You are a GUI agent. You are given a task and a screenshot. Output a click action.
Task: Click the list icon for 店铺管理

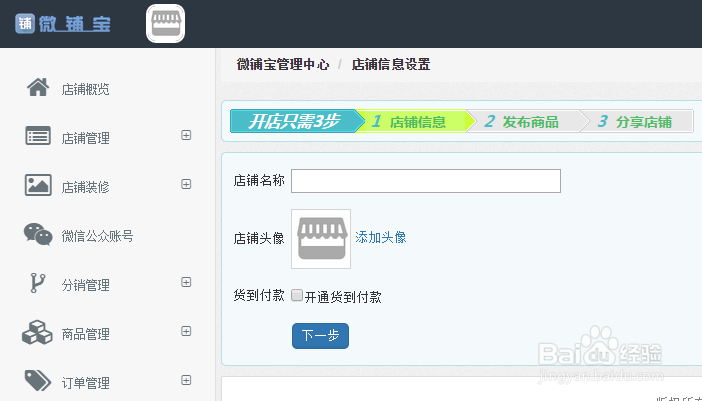click(38, 137)
